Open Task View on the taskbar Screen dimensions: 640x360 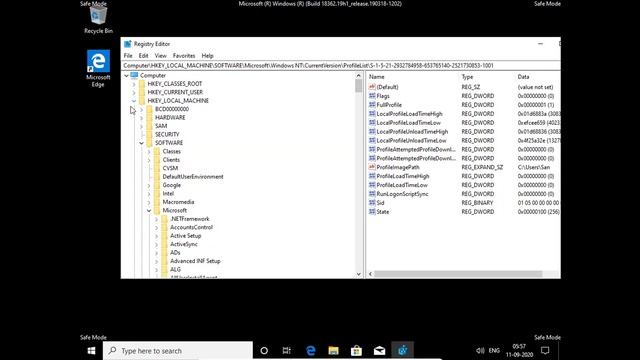tap(287, 351)
